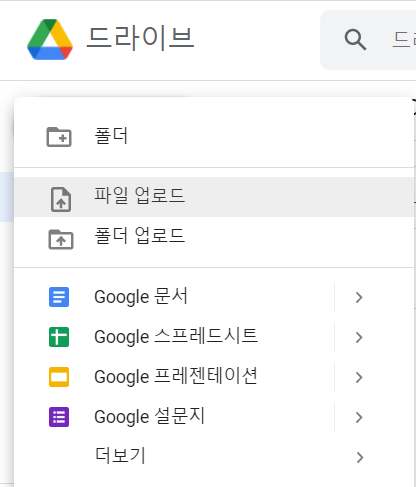The height and width of the screenshot is (487, 416).
Task: Click the file upload icon
Action: (61, 199)
